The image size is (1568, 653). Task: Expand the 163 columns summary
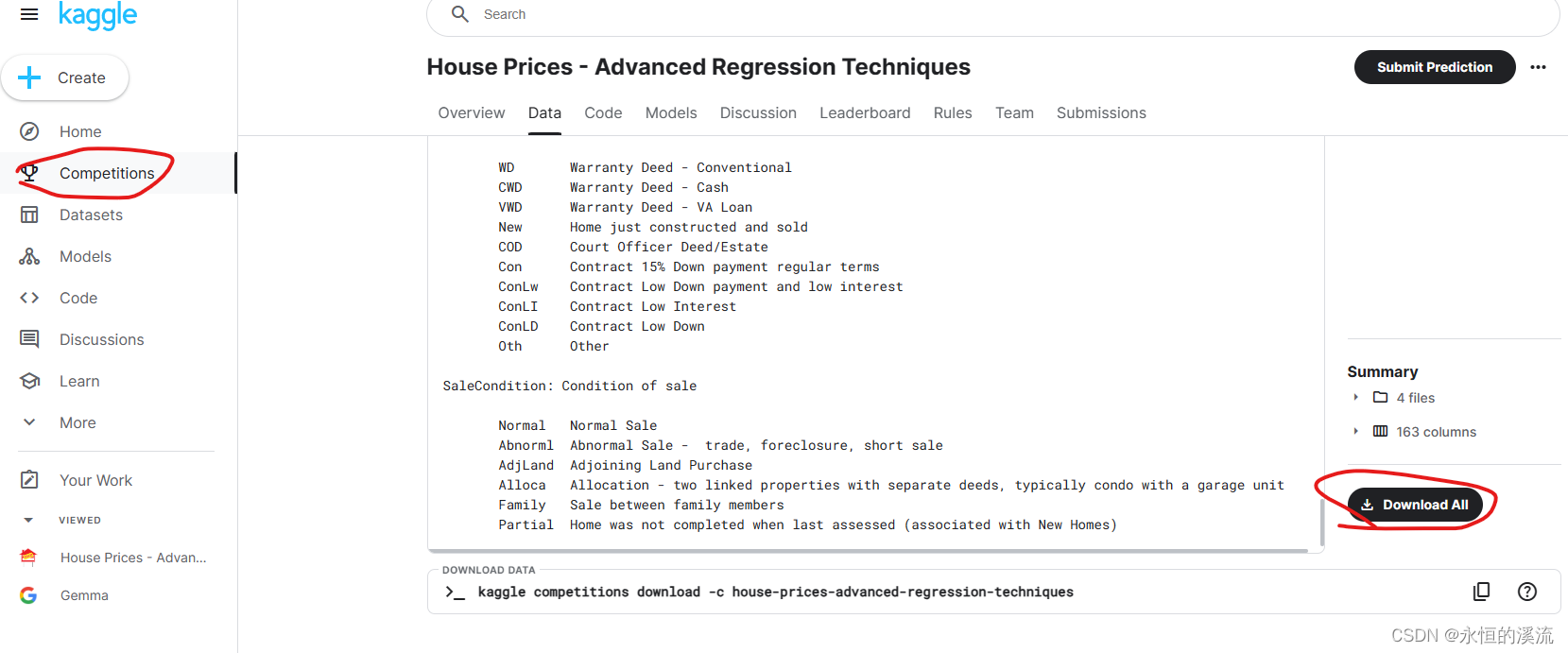pyautogui.click(x=1355, y=432)
